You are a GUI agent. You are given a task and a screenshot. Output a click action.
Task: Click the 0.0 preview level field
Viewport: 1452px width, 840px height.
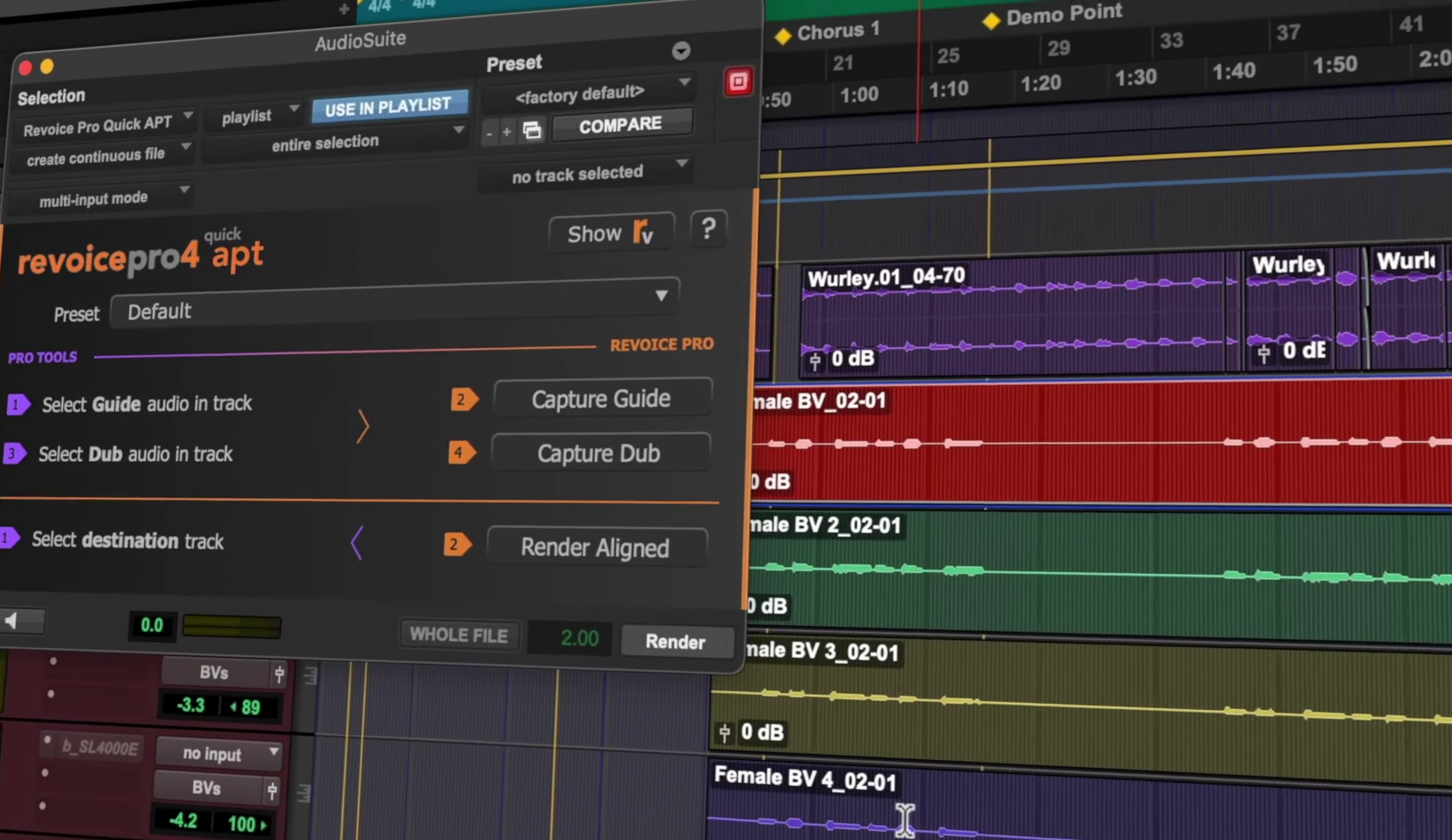[152, 625]
